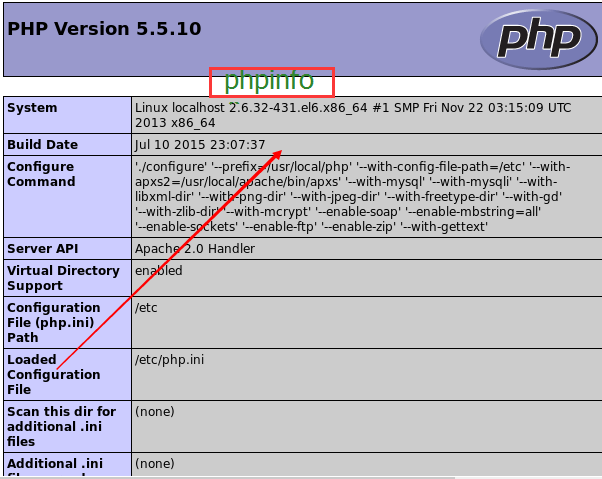The height and width of the screenshot is (479, 602).
Task: Select the Apache 2.0 Handler value
Action: pos(195,249)
